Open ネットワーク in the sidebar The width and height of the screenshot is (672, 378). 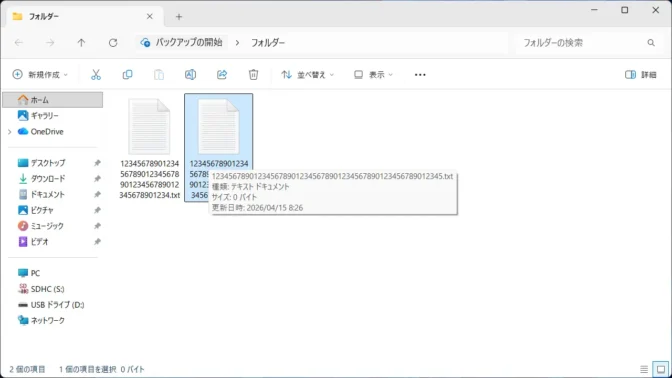point(41,321)
